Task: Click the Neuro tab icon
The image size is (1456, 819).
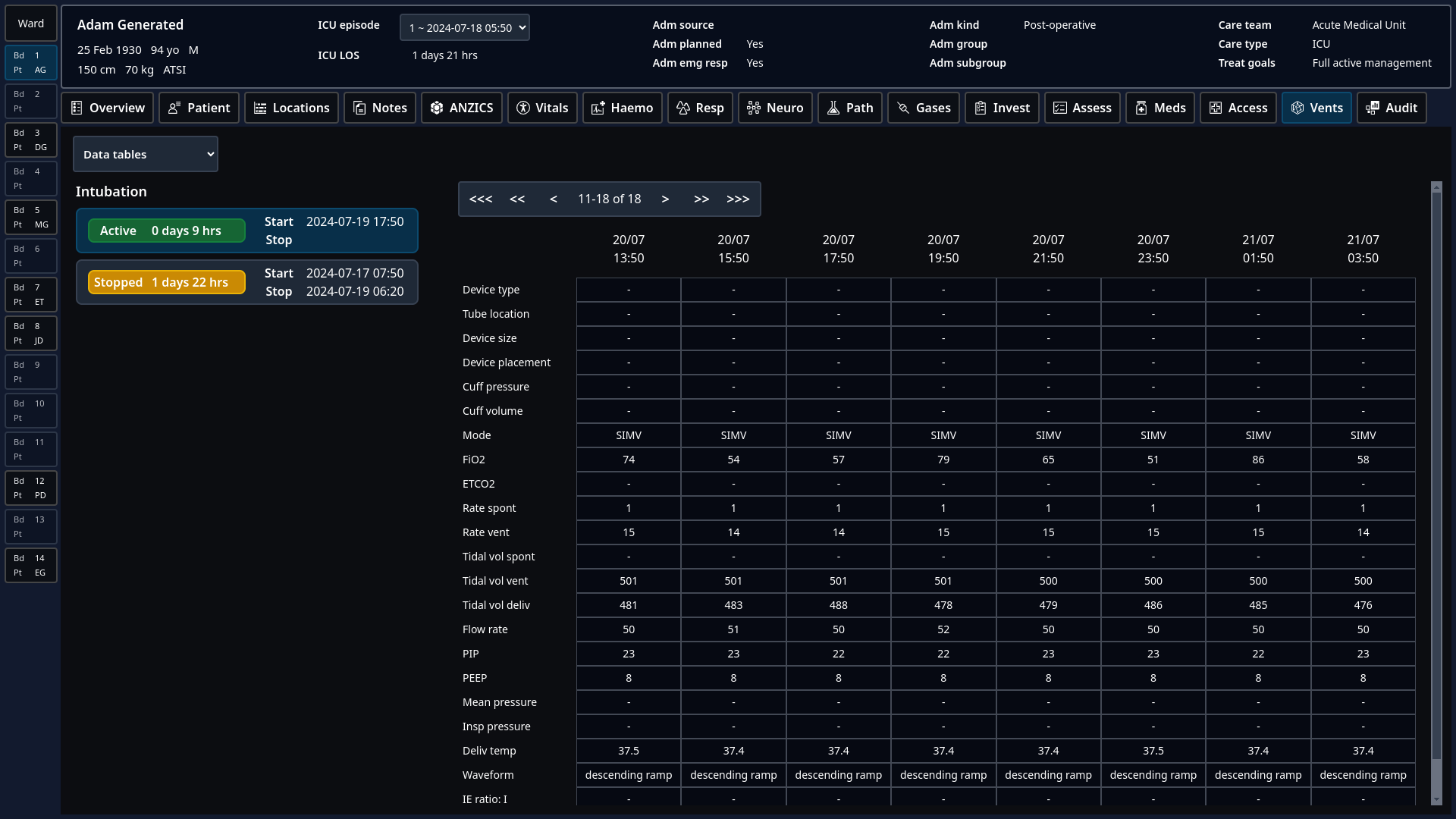Action: 754,108
